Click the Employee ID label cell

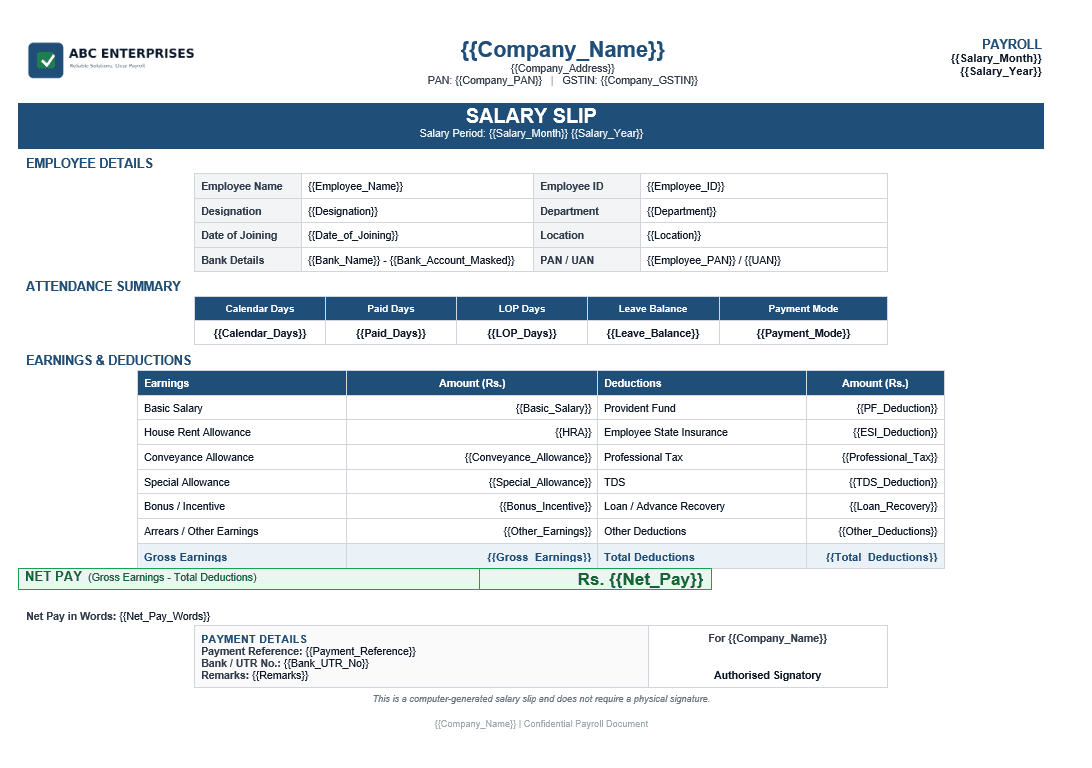587,186
